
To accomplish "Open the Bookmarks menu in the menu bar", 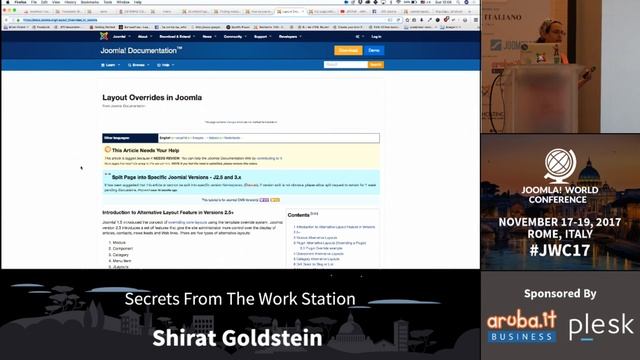I will click(89, 2).
